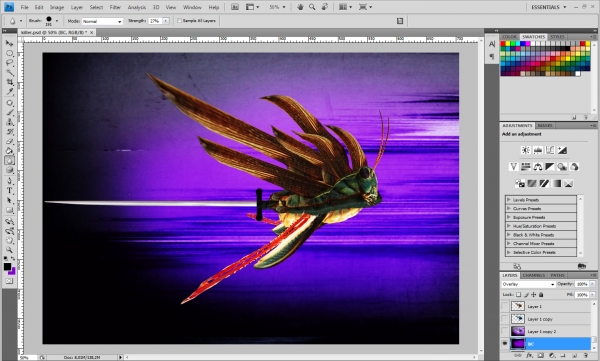This screenshot has width=600, height=361.
Task: Add a Levels adjustment
Action: click(538, 150)
